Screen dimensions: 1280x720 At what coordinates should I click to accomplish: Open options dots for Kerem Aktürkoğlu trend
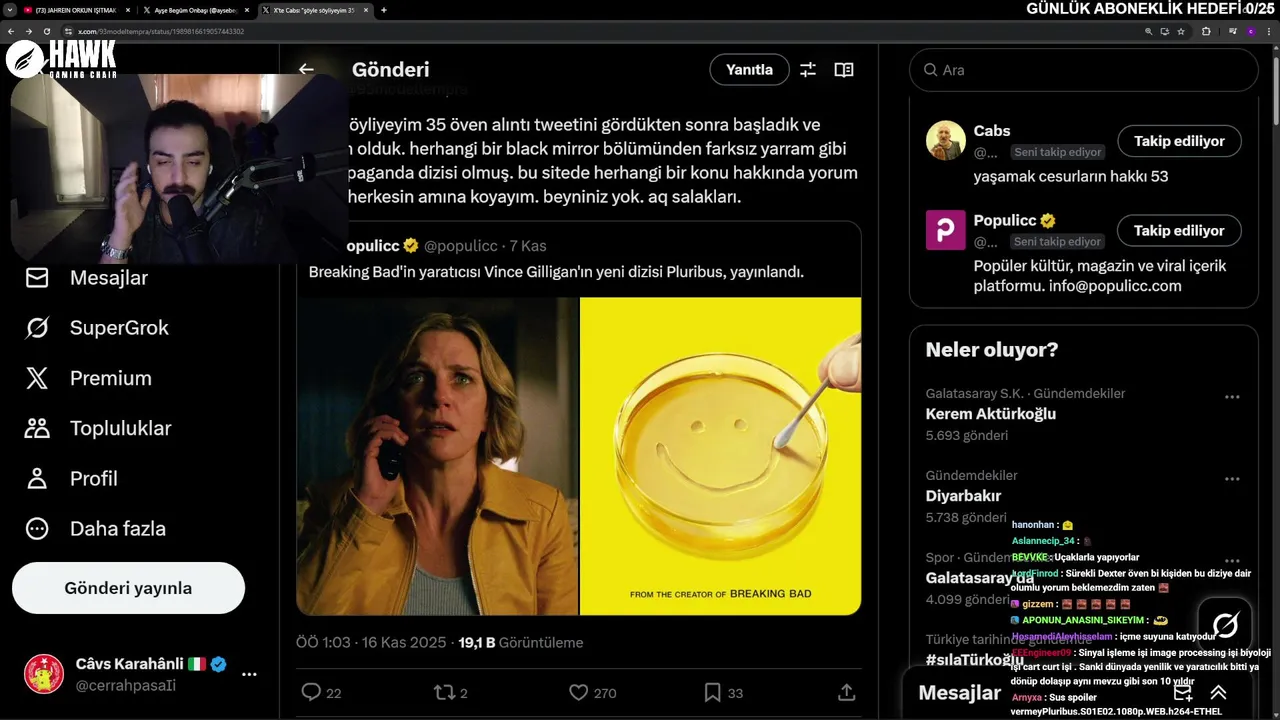point(1232,397)
